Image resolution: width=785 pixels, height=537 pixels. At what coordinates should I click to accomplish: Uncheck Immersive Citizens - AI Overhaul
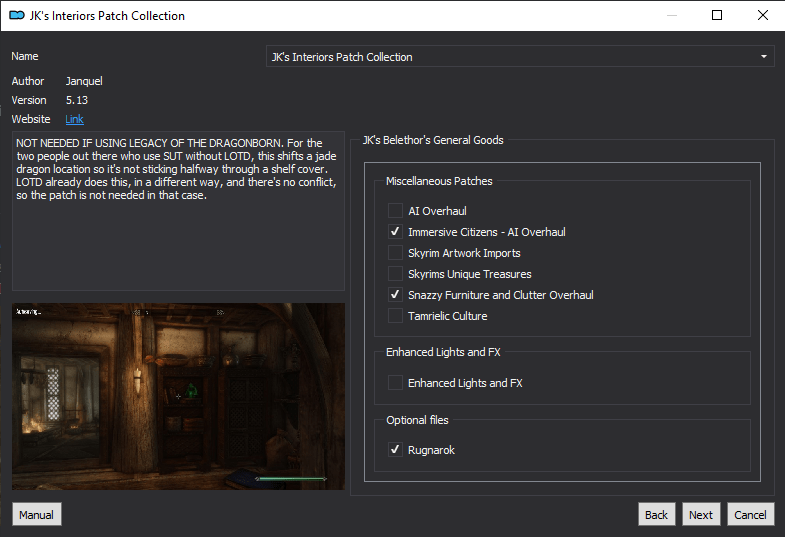click(x=395, y=232)
